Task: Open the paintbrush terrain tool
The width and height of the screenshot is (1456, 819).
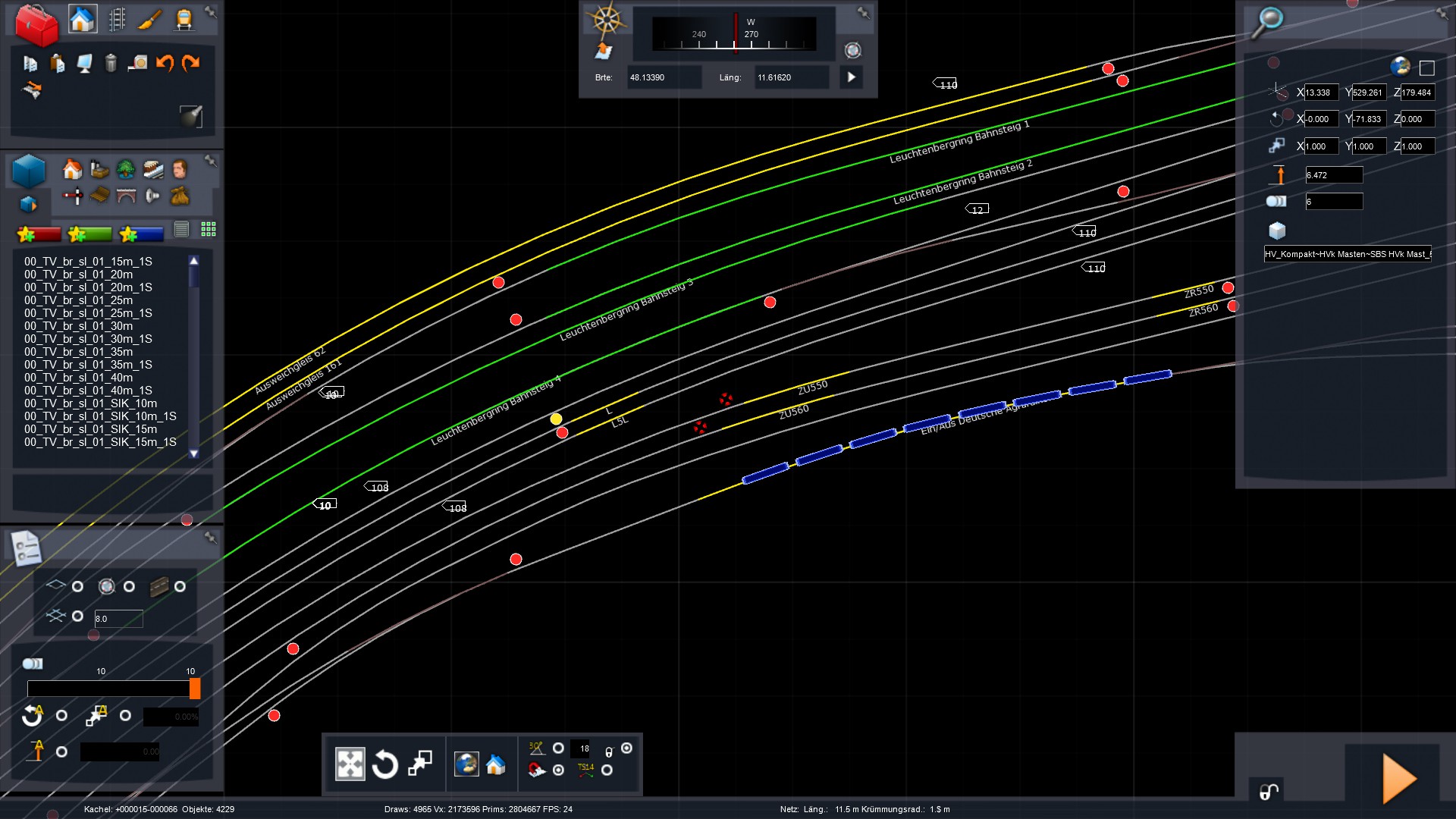Action: (150, 19)
